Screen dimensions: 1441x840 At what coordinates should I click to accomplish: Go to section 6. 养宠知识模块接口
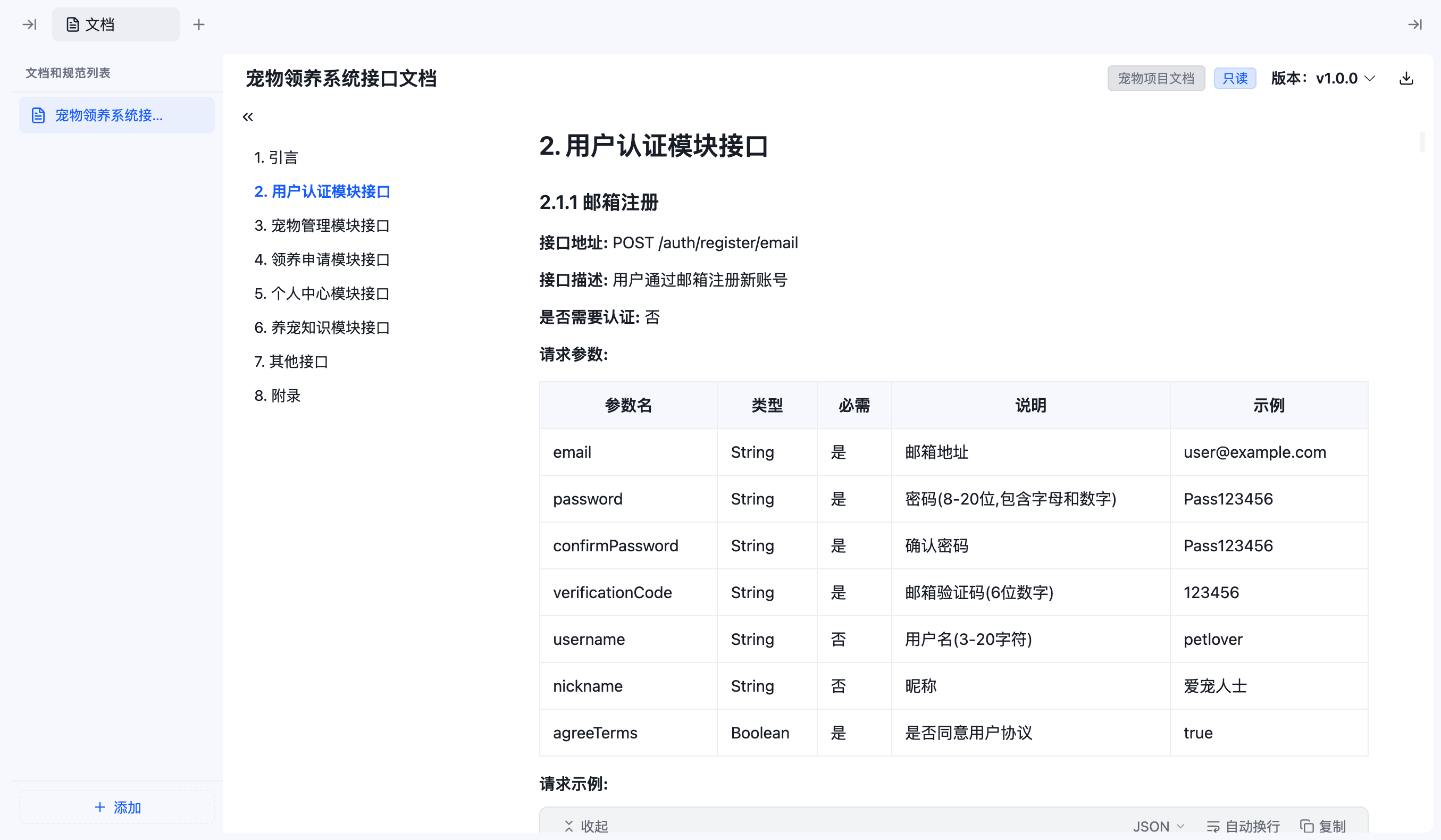(322, 327)
